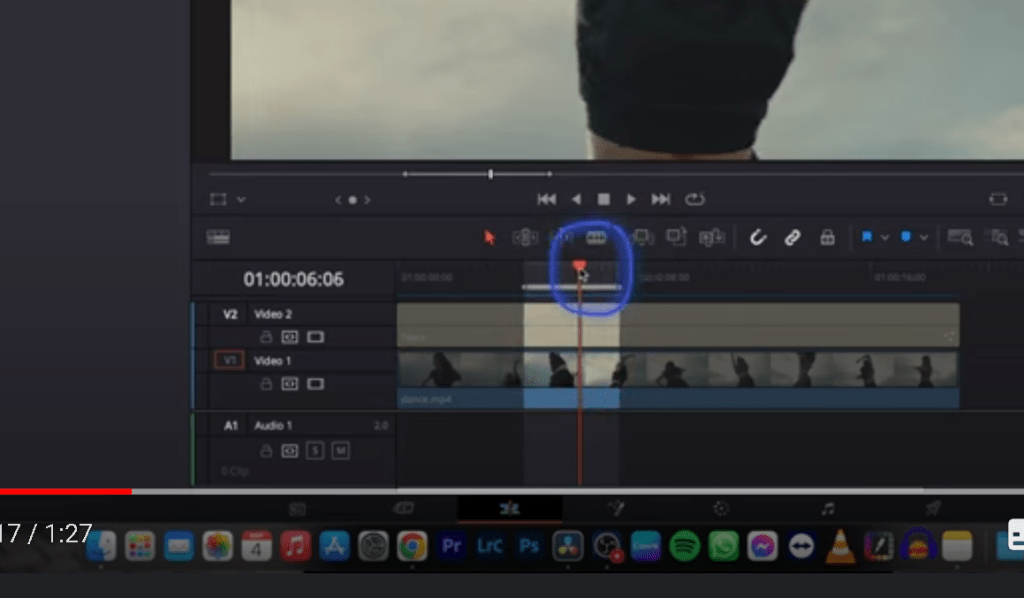
Task: Open Photoshop from the Dock
Action: point(528,546)
